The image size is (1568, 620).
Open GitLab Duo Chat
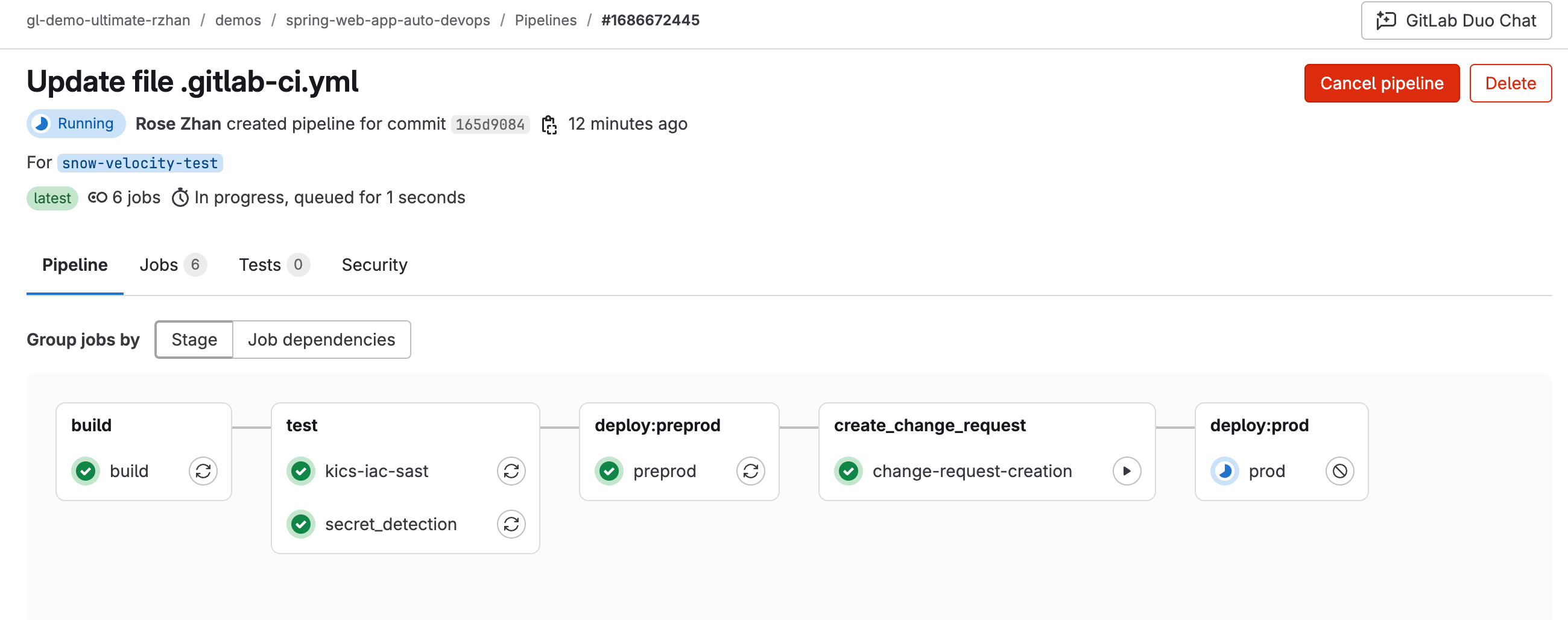1455,20
